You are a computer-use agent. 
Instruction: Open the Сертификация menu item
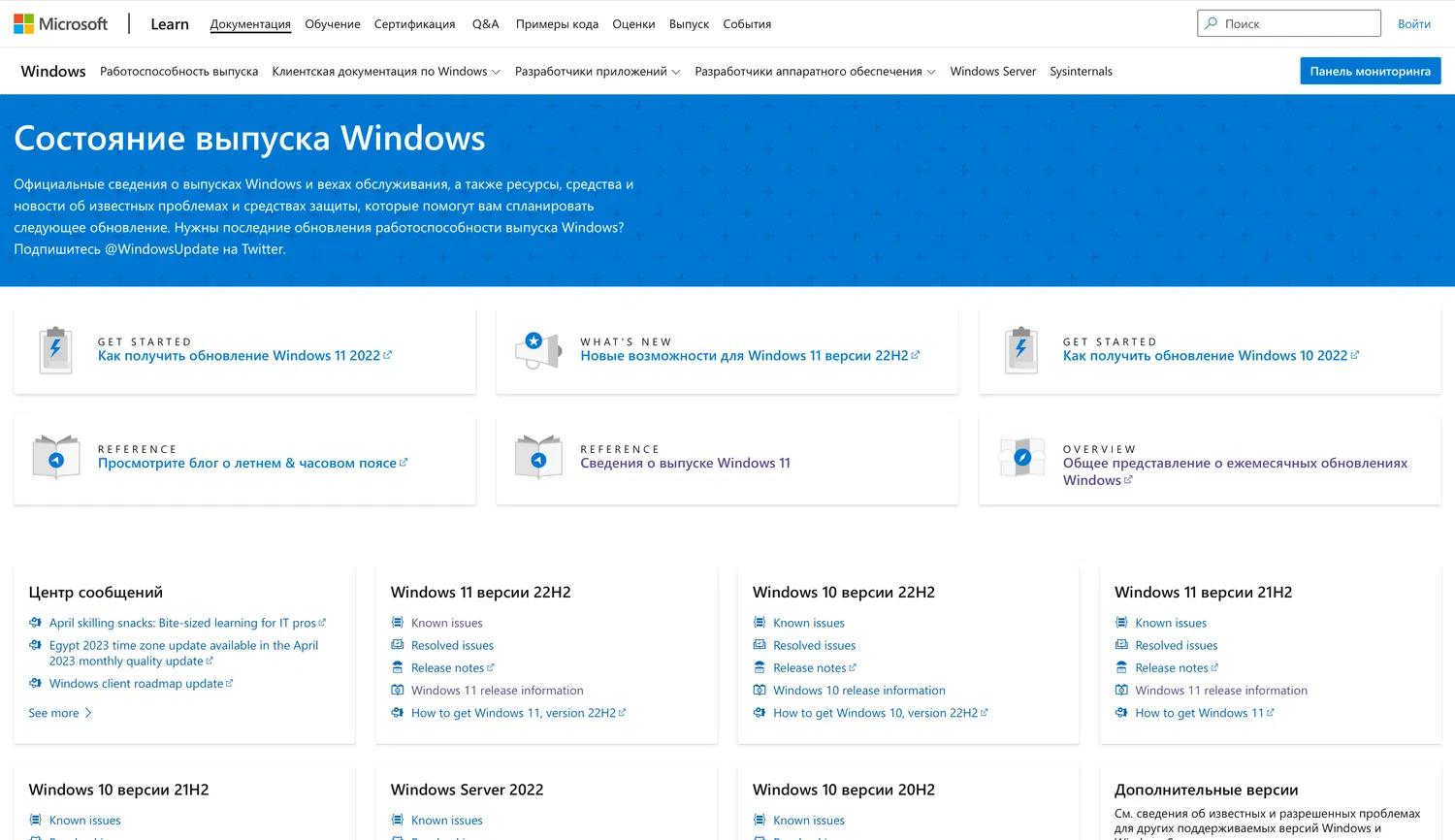point(414,24)
